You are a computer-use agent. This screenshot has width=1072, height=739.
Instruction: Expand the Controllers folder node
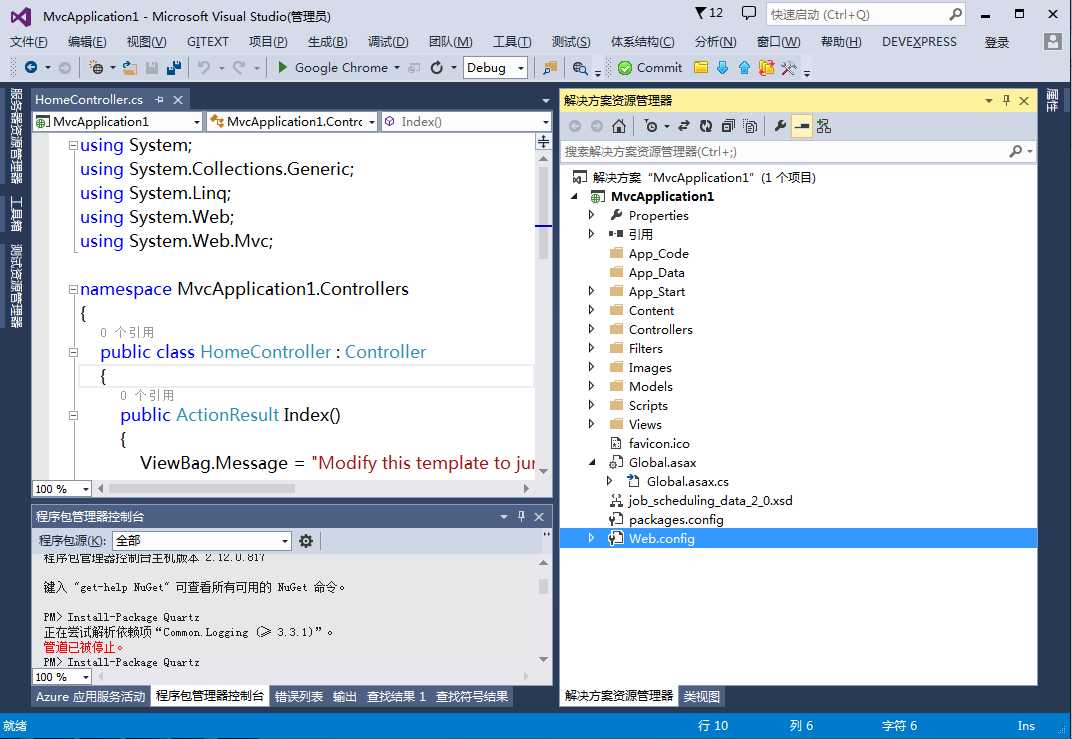592,329
